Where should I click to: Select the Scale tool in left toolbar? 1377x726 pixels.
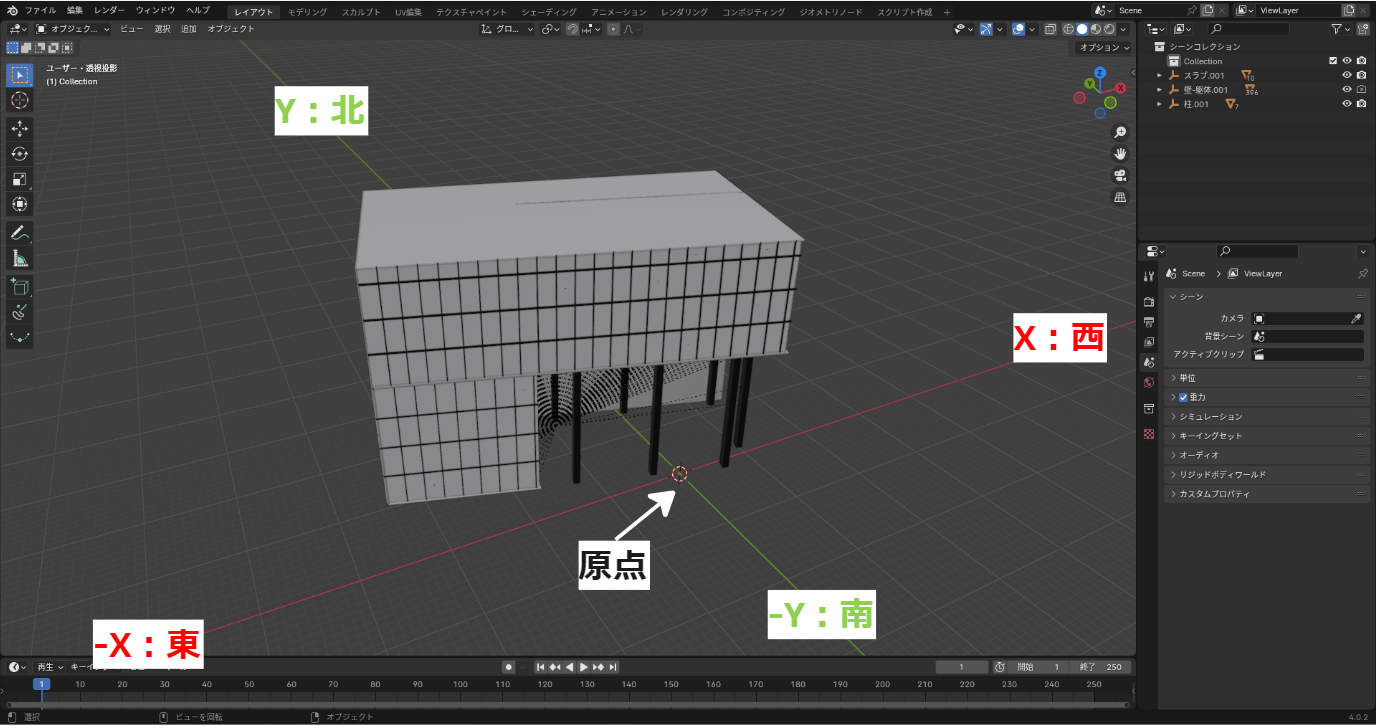pyautogui.click(x=19, y=179)
